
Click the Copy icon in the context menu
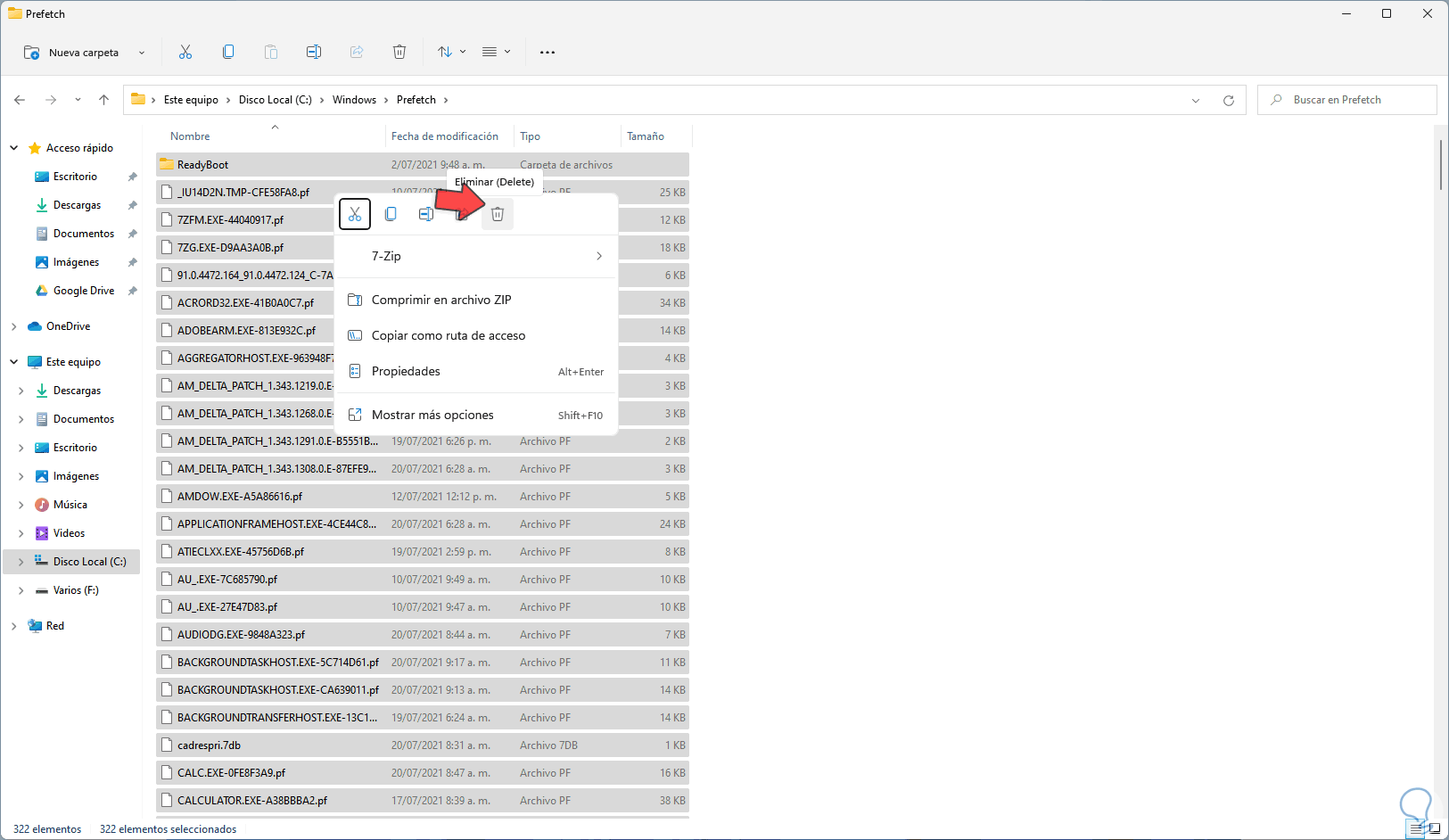[x=391, y=214]
